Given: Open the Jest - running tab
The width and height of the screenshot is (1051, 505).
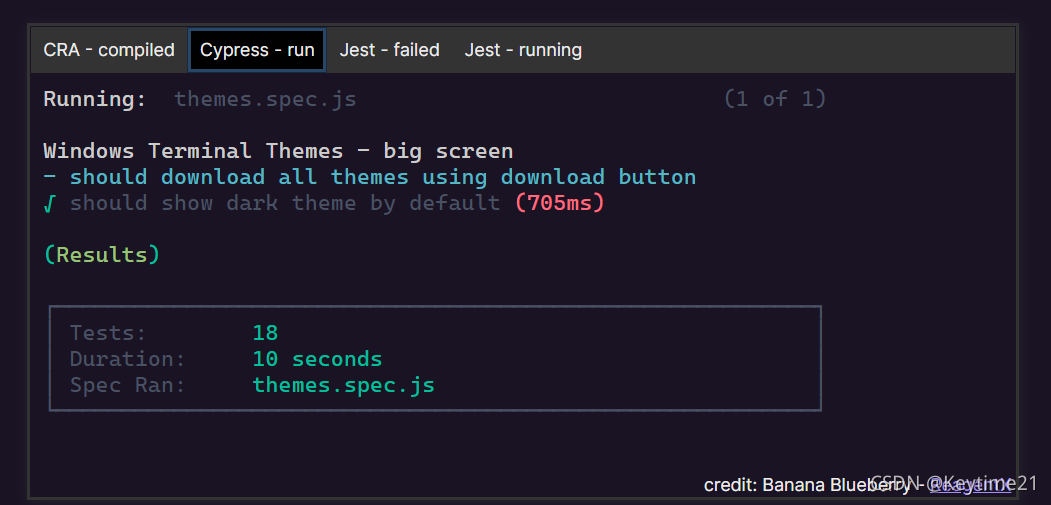Looking at the screenshot, I should (523, 50).
